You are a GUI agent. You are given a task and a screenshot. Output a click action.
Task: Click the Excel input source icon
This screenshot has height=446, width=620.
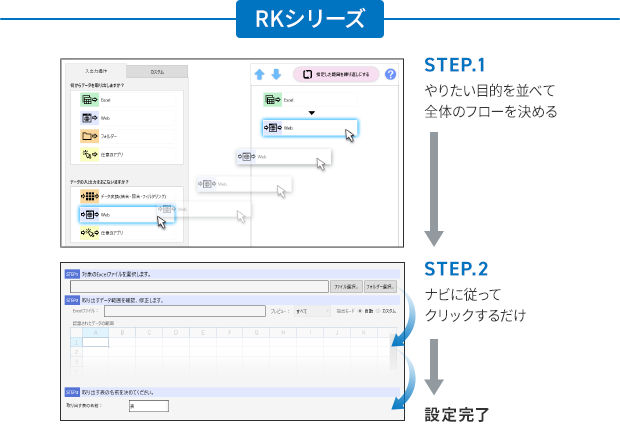point(89,99)
